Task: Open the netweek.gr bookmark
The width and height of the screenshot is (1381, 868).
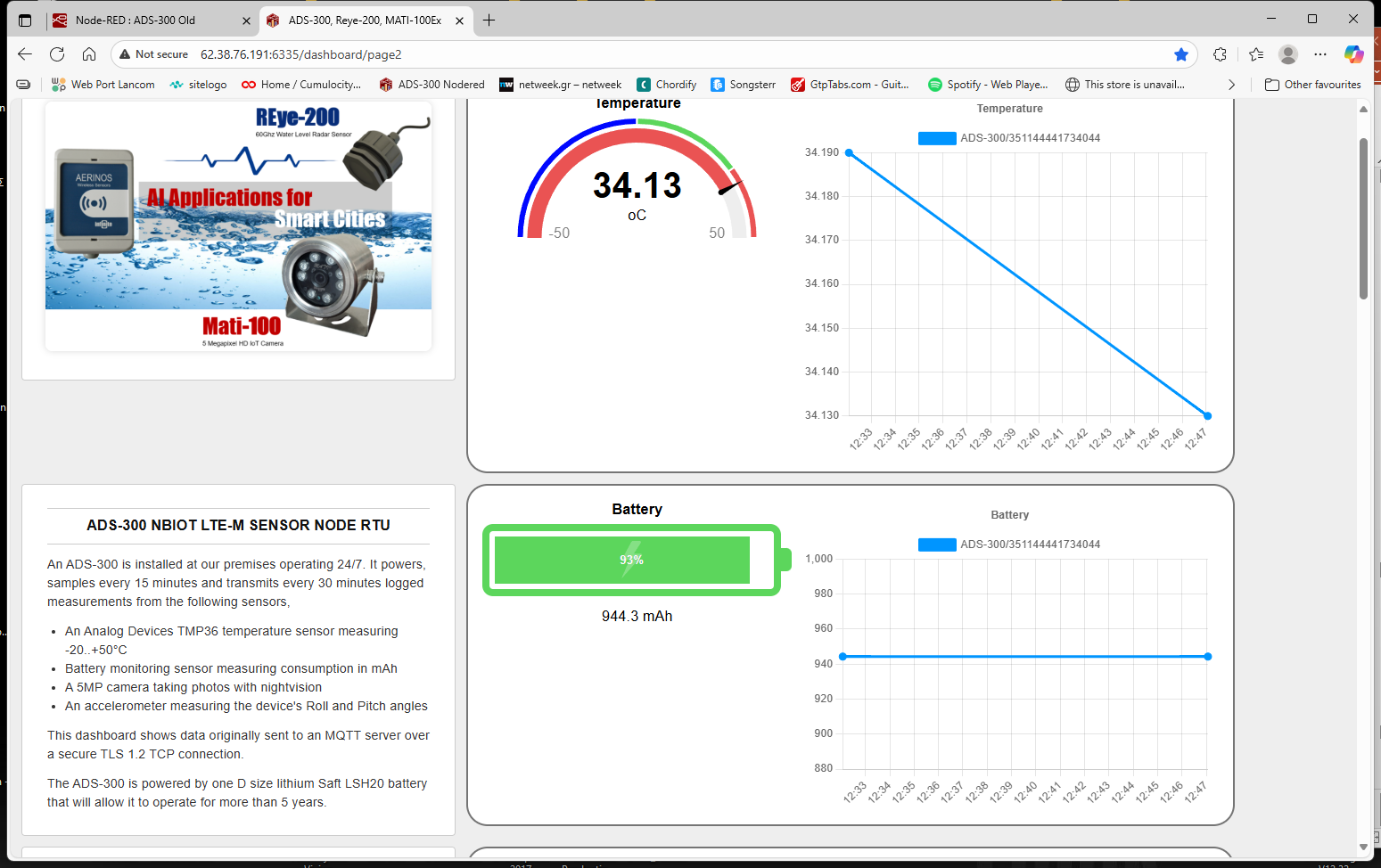Action: (x=561, y=85)
